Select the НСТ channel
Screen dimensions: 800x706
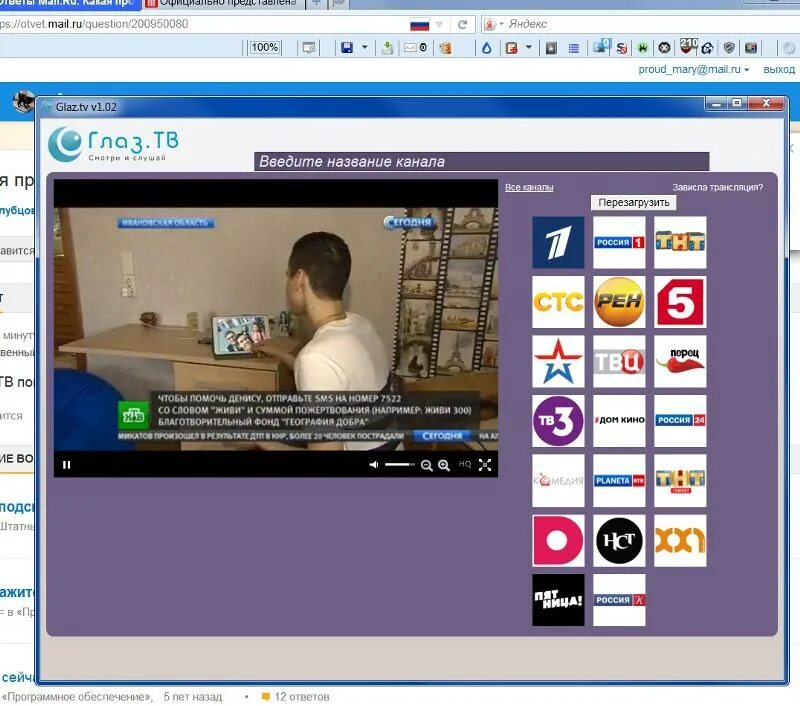point(619,541)
